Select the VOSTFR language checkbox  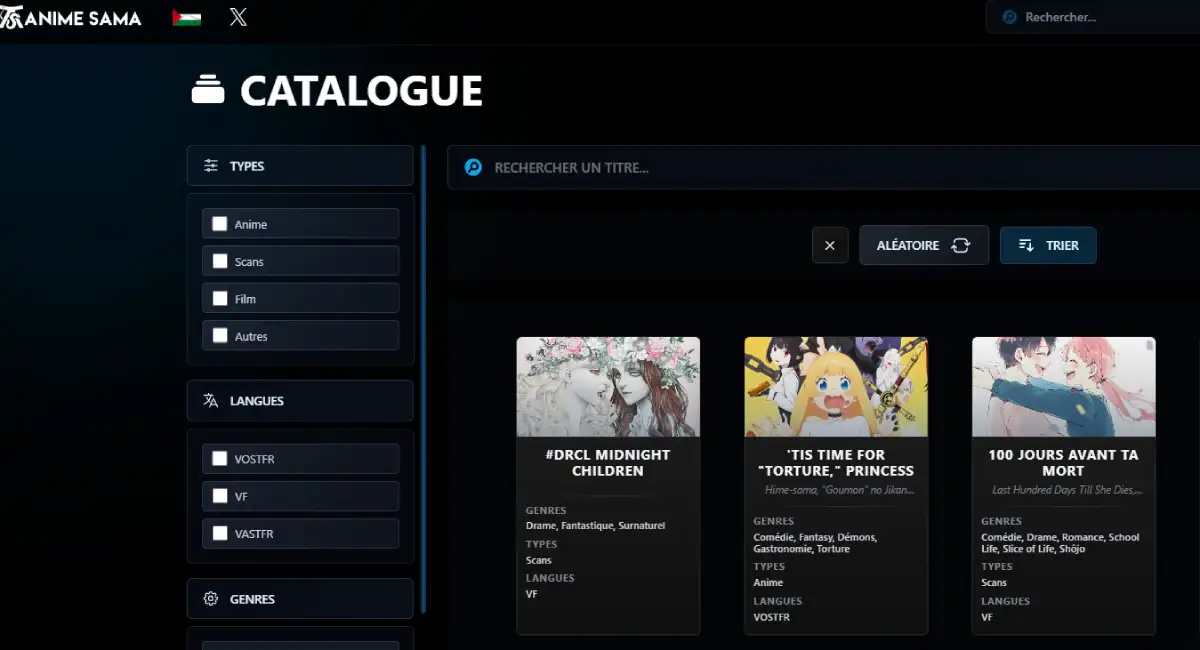220,459
